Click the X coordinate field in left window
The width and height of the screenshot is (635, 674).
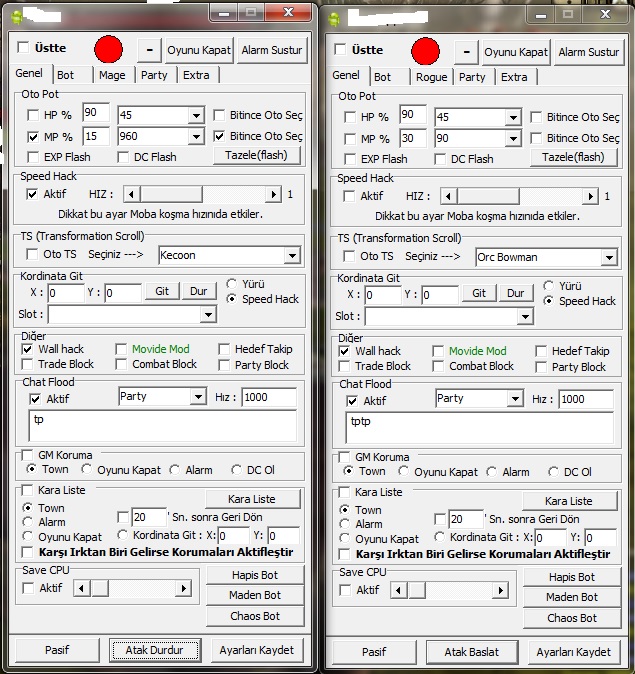tap(66, 293)
